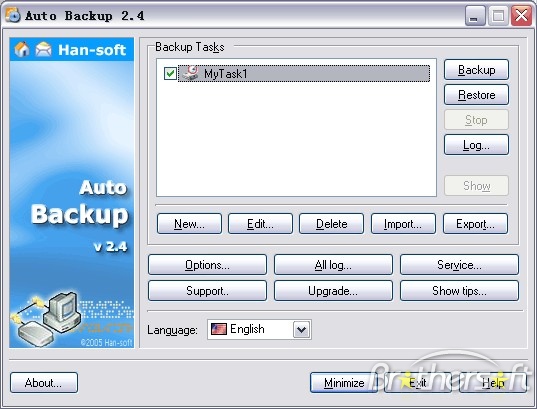
Task: Click the Han-soft home icon
Action: click(22, 49)
